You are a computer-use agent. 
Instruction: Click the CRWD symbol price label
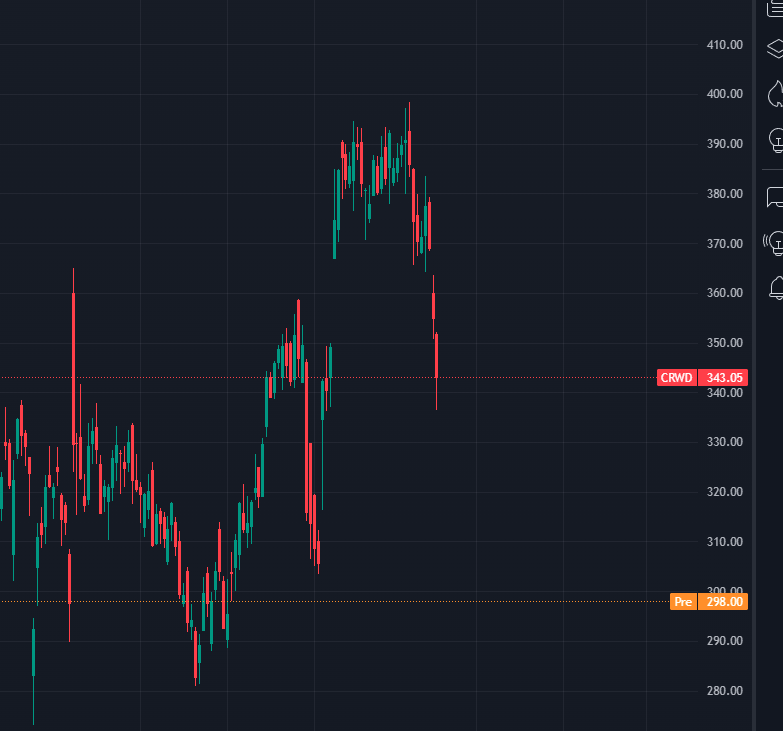pos(676,377)
